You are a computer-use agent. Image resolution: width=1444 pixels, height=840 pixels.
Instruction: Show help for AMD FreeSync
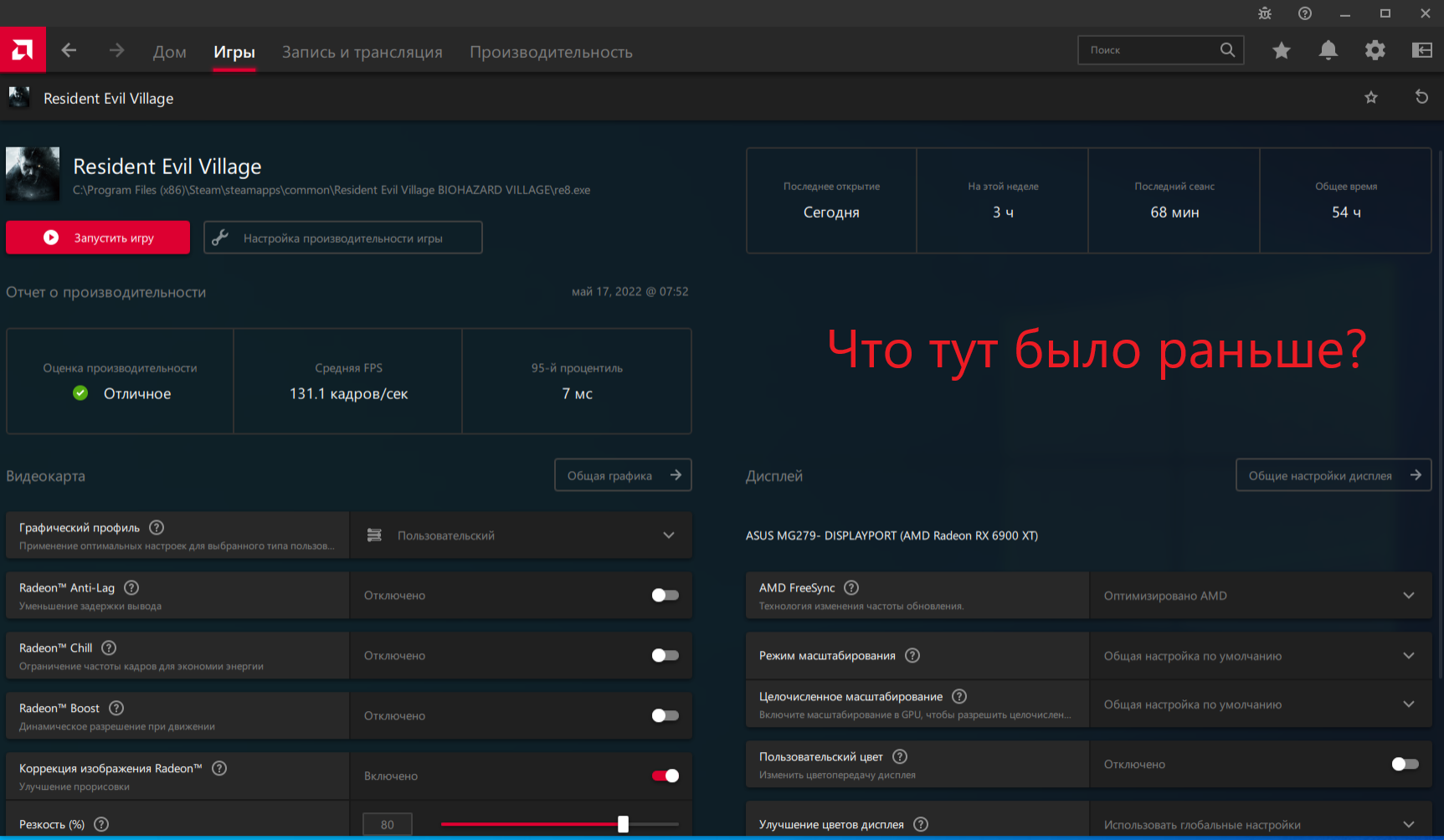(851, 587)
